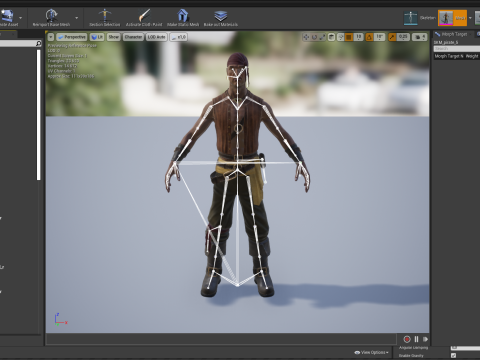Click the Make Static Mesh icon
This screenshot has height=360, width=480.
[183, 15]
